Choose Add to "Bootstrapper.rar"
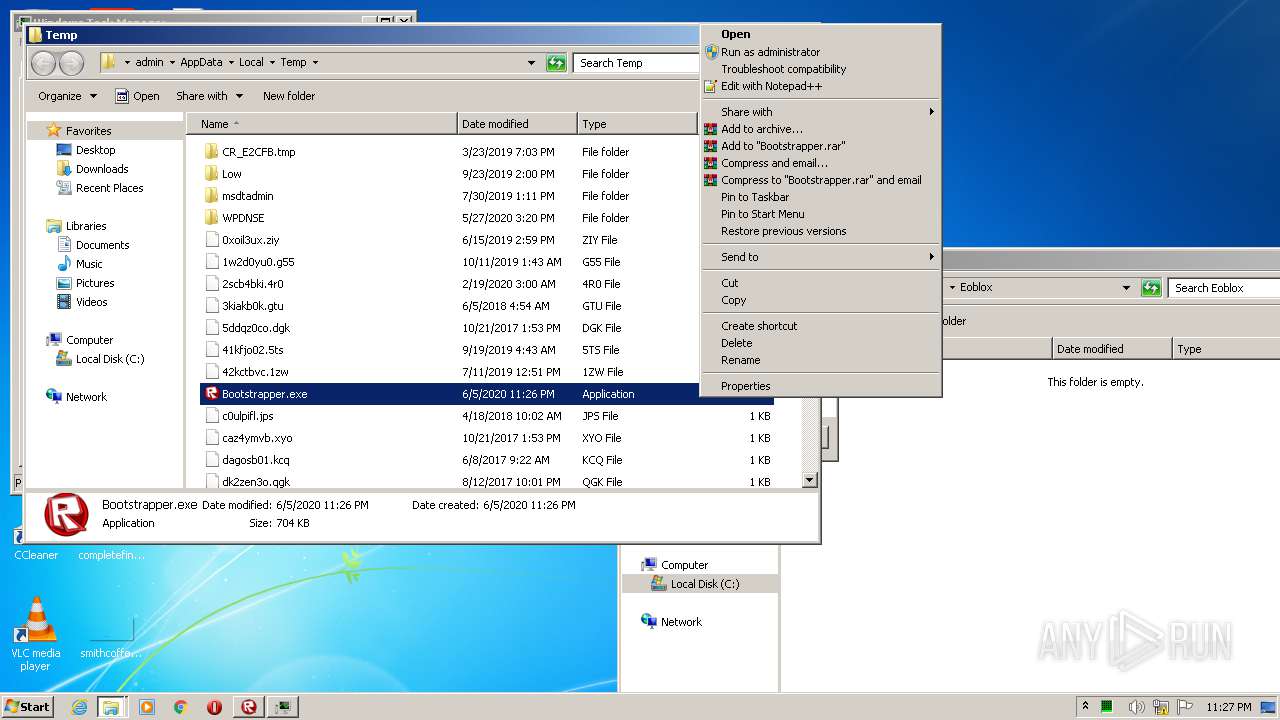The height and width of the screenshot is (720, 1280). coord(783,146)
